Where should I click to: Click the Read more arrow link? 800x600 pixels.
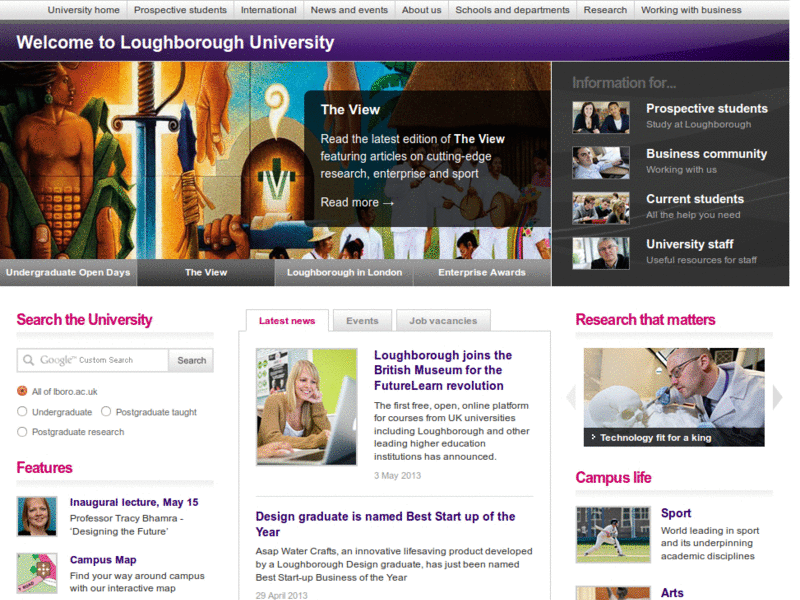[357, 203]
